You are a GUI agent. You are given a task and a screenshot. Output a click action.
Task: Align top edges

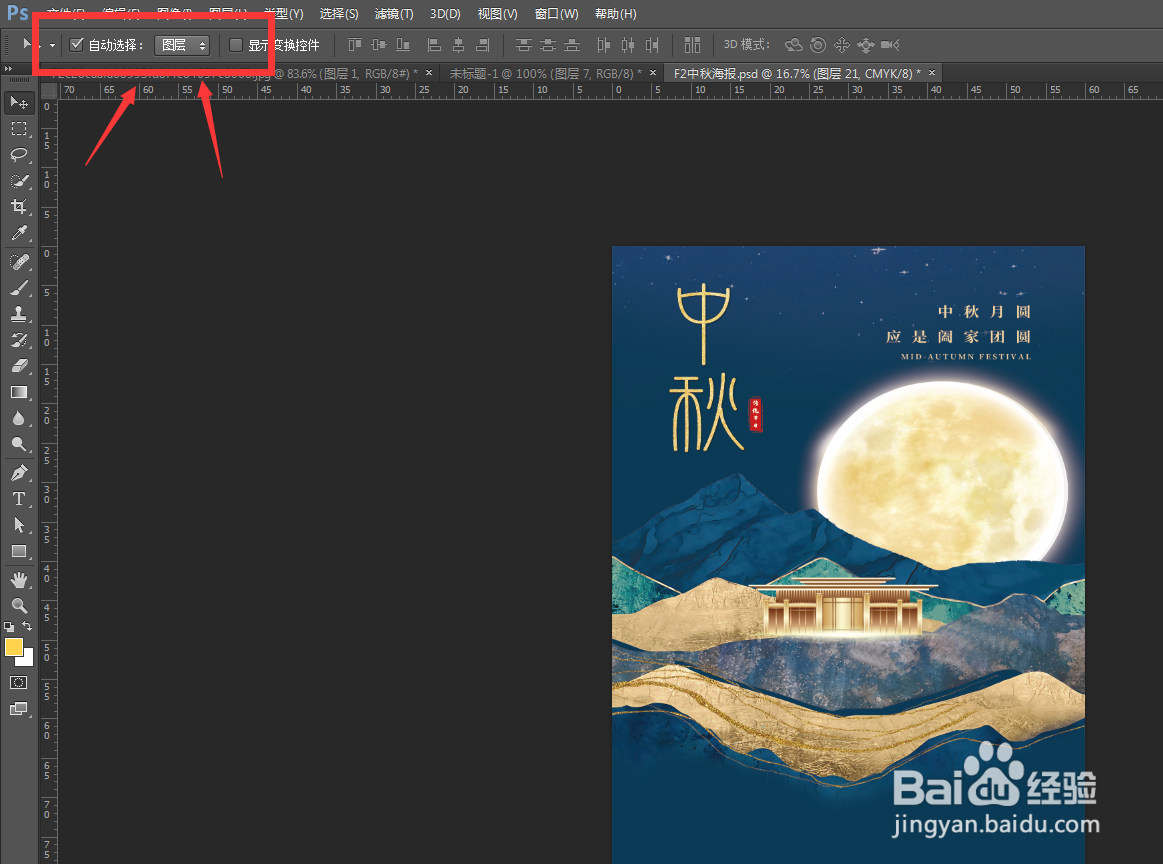pyautogui.click(x=355, y=45)
